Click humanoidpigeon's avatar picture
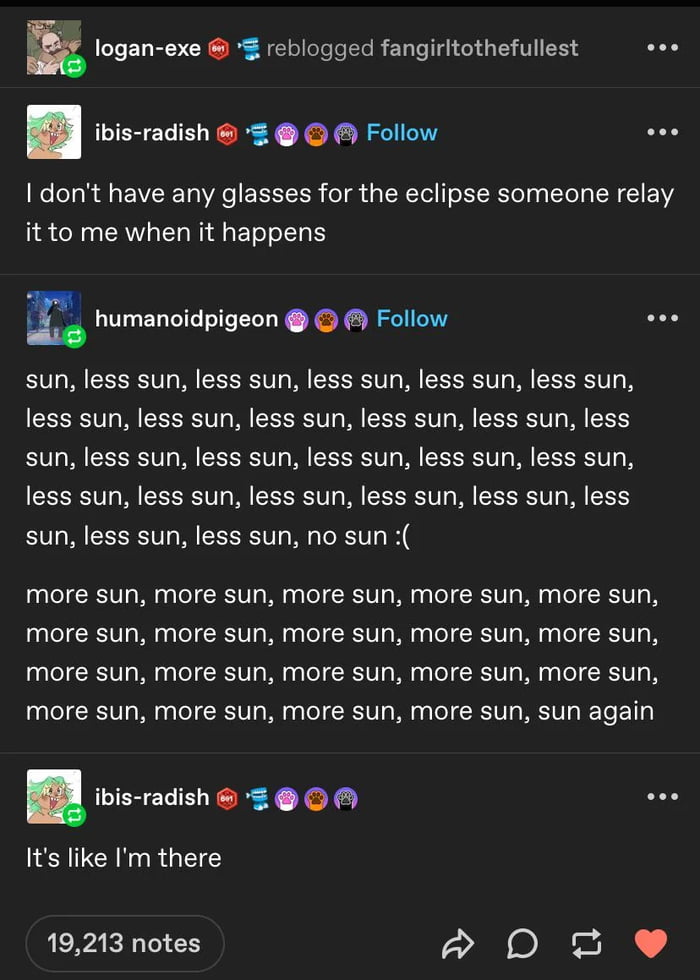This screenshot has width=700, height=980. (55, 317)
